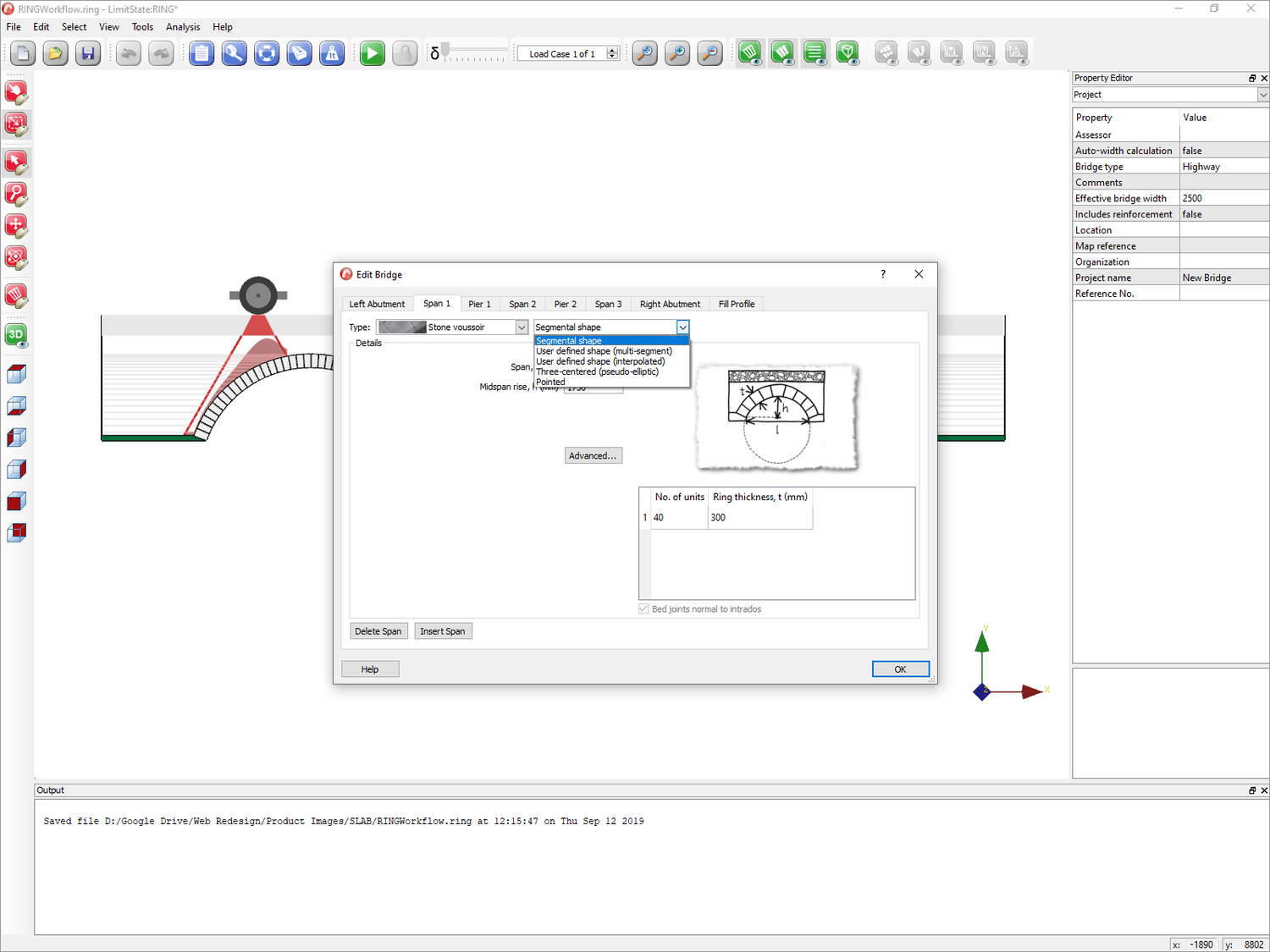The width and height of the screenshot is (1270, 952).
Task: Click the Advanced... button
Action: 593,455
